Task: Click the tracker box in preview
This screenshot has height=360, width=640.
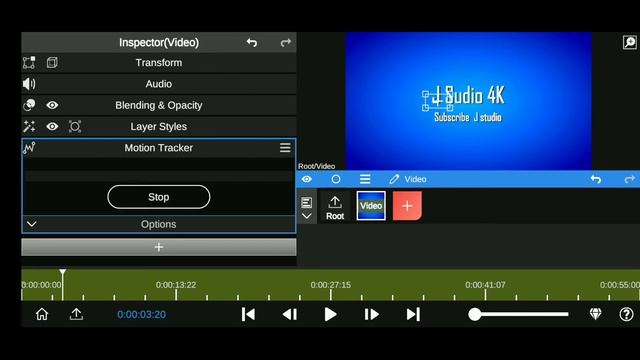Action: [x=438, y=100]
